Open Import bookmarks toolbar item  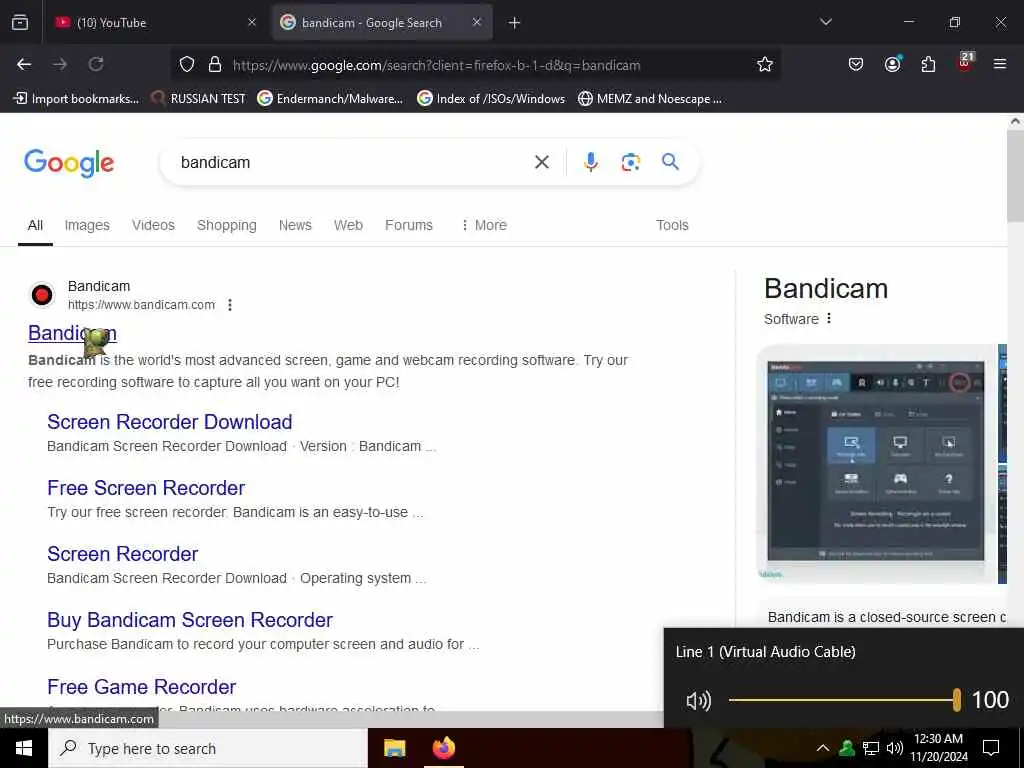(76, 99)
